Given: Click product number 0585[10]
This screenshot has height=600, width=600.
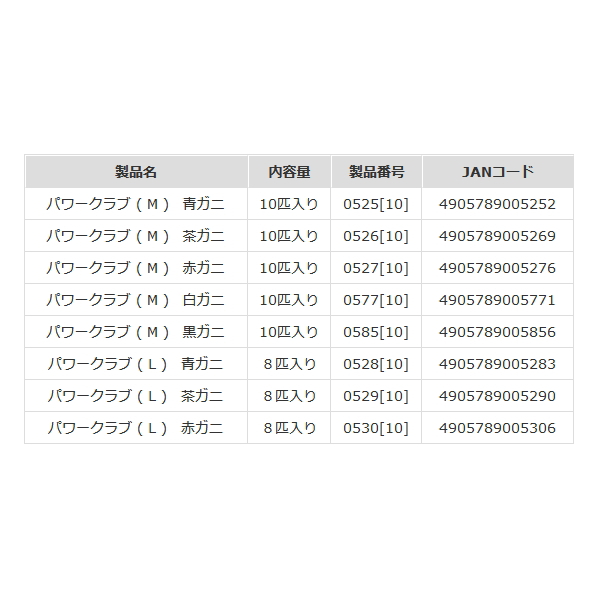Looking at the screenshot, I should click(x=376, y=332).
